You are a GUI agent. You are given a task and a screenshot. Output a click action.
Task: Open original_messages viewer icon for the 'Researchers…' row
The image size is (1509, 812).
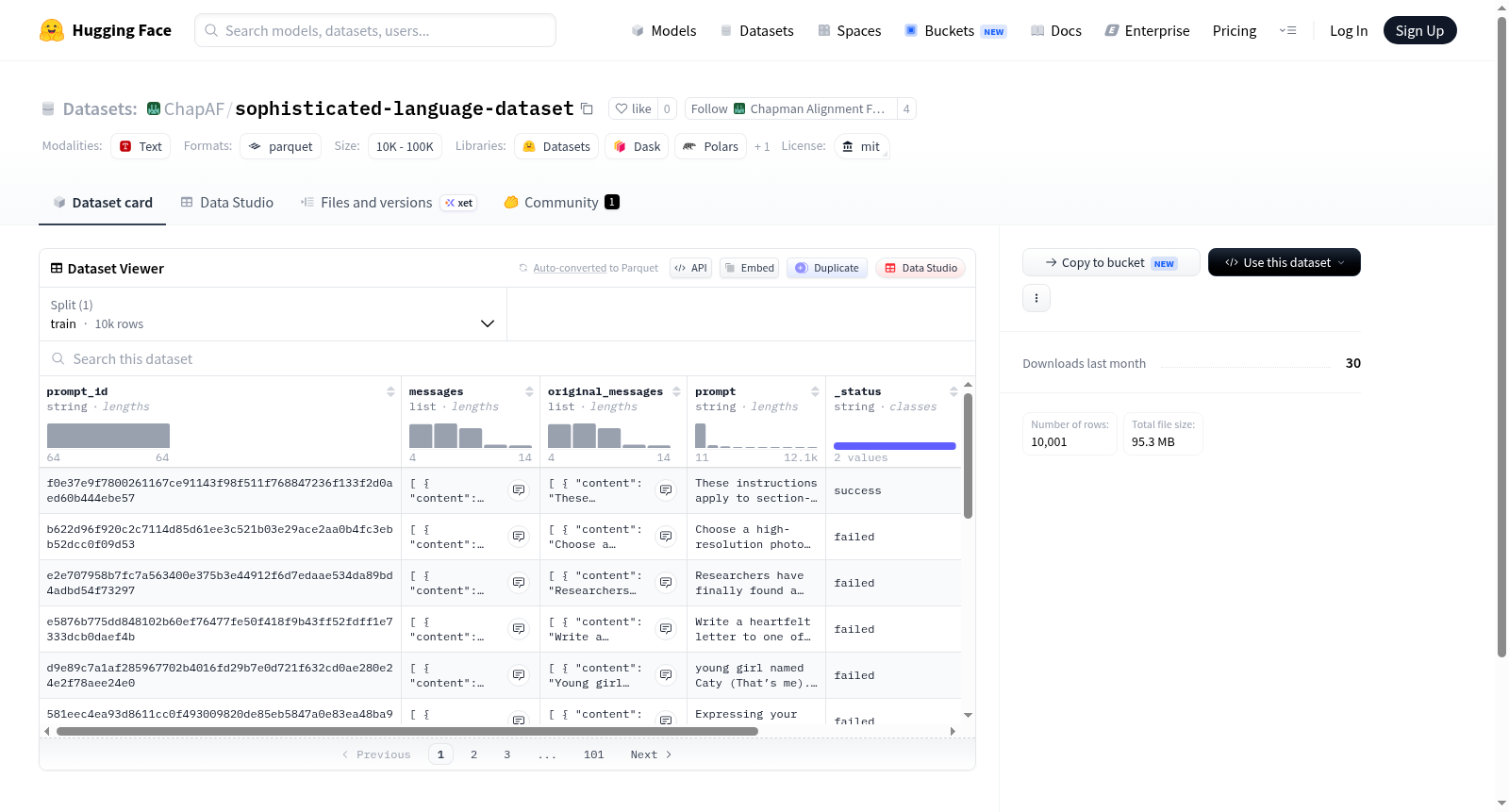(666, 583)
